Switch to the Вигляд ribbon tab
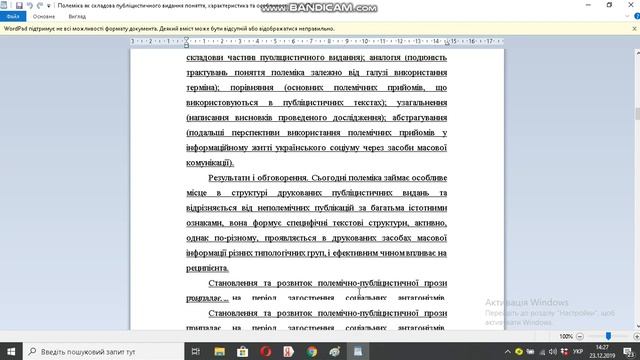The image size is (640, 360). tap(77, 17)
